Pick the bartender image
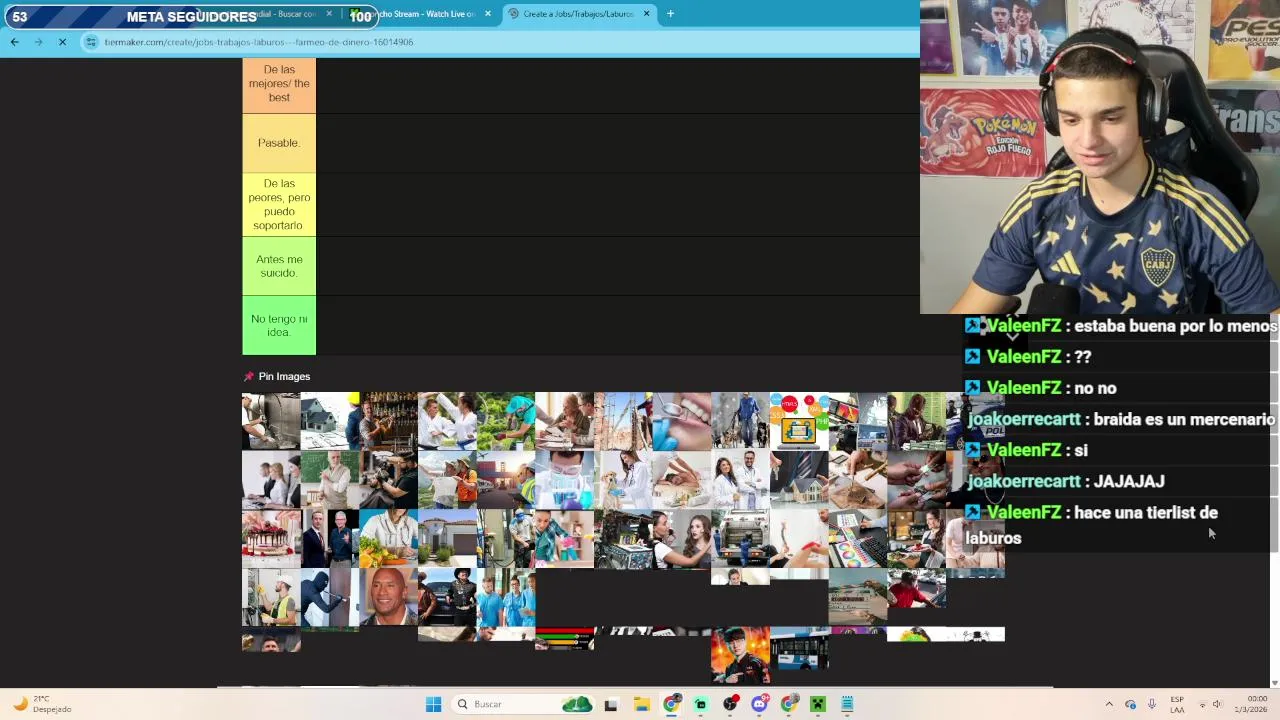Viewport: 1280px width, 720px height. click(x=389, y=421)
